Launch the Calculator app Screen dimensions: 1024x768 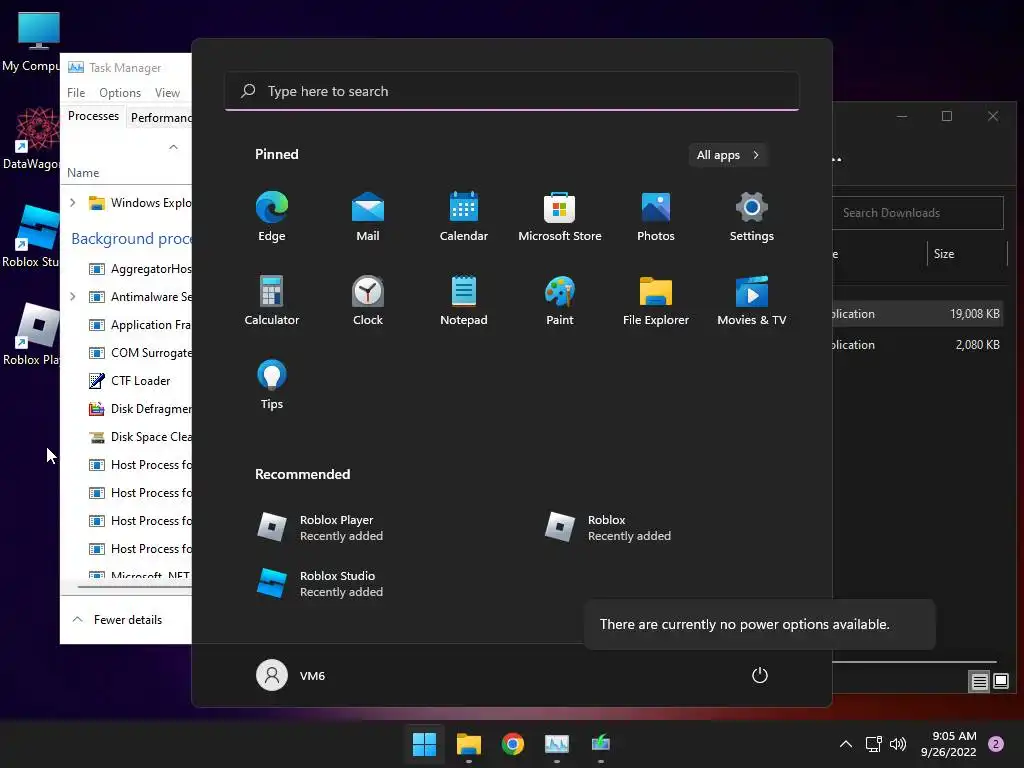click(272, 300)
